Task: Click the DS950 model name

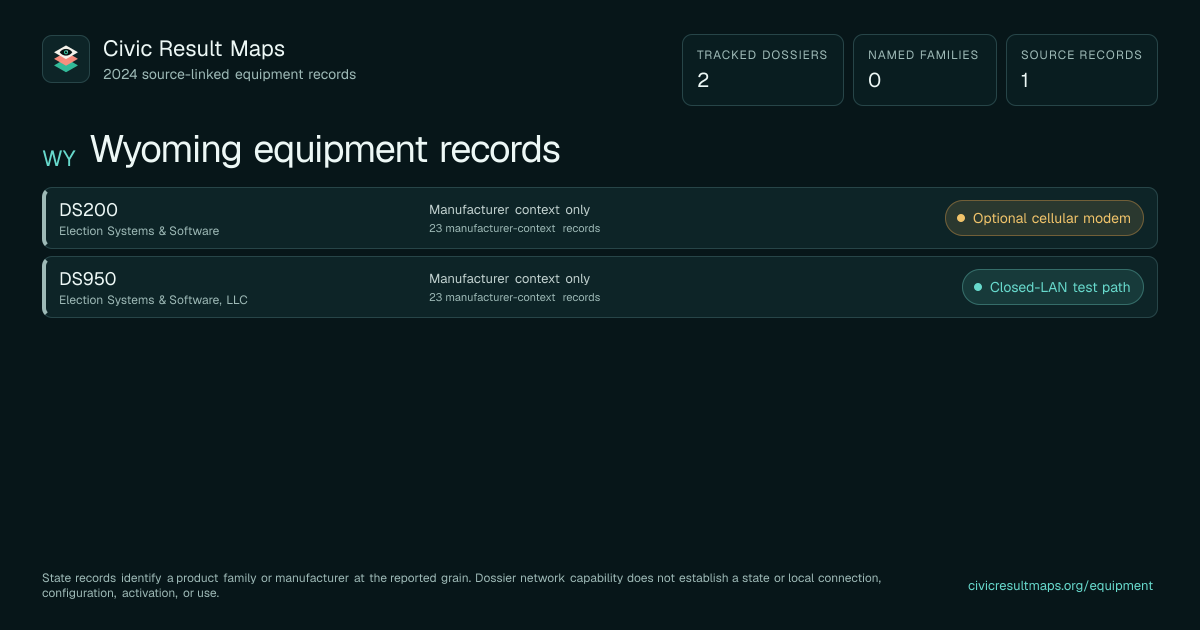Action: point(88,279)
